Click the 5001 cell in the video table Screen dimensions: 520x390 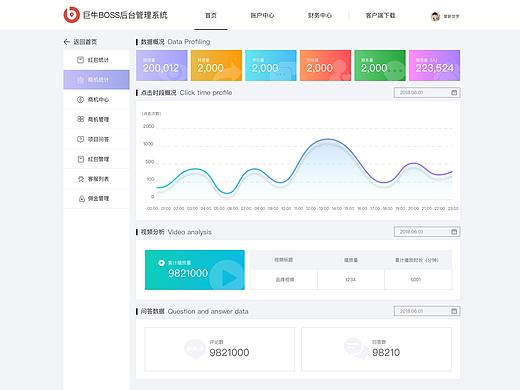(418, 279)
